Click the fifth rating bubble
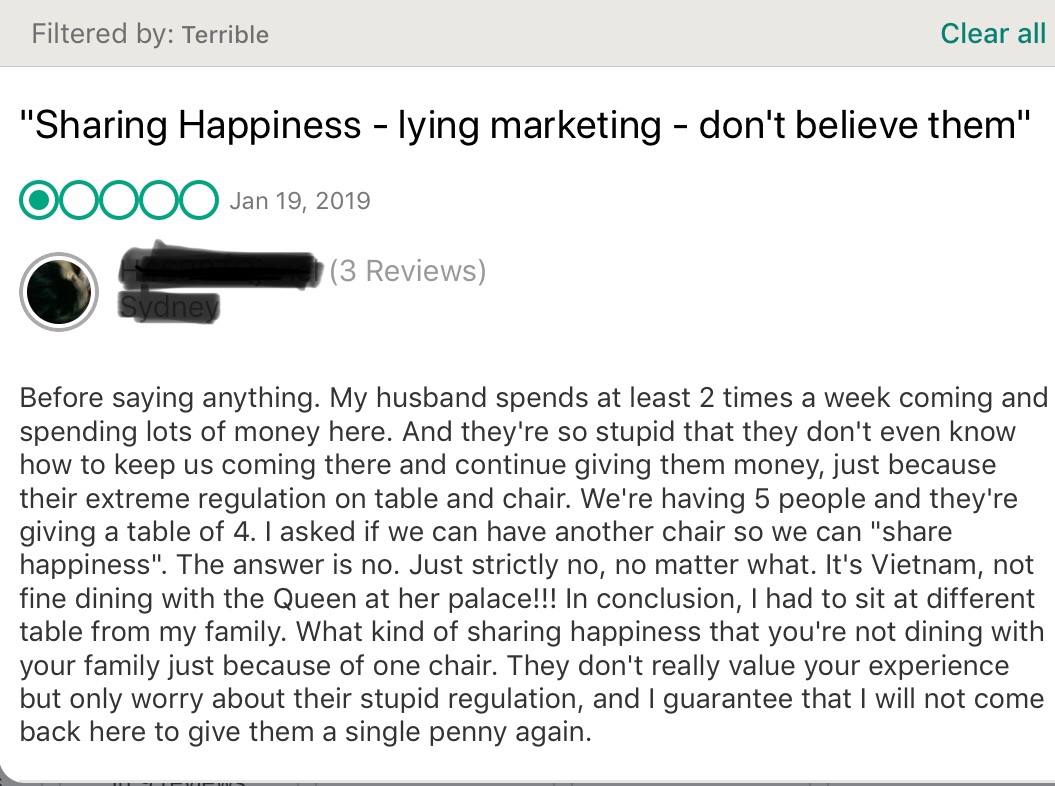The width and height of the screenshot is (1055, 786). (198, 201)
